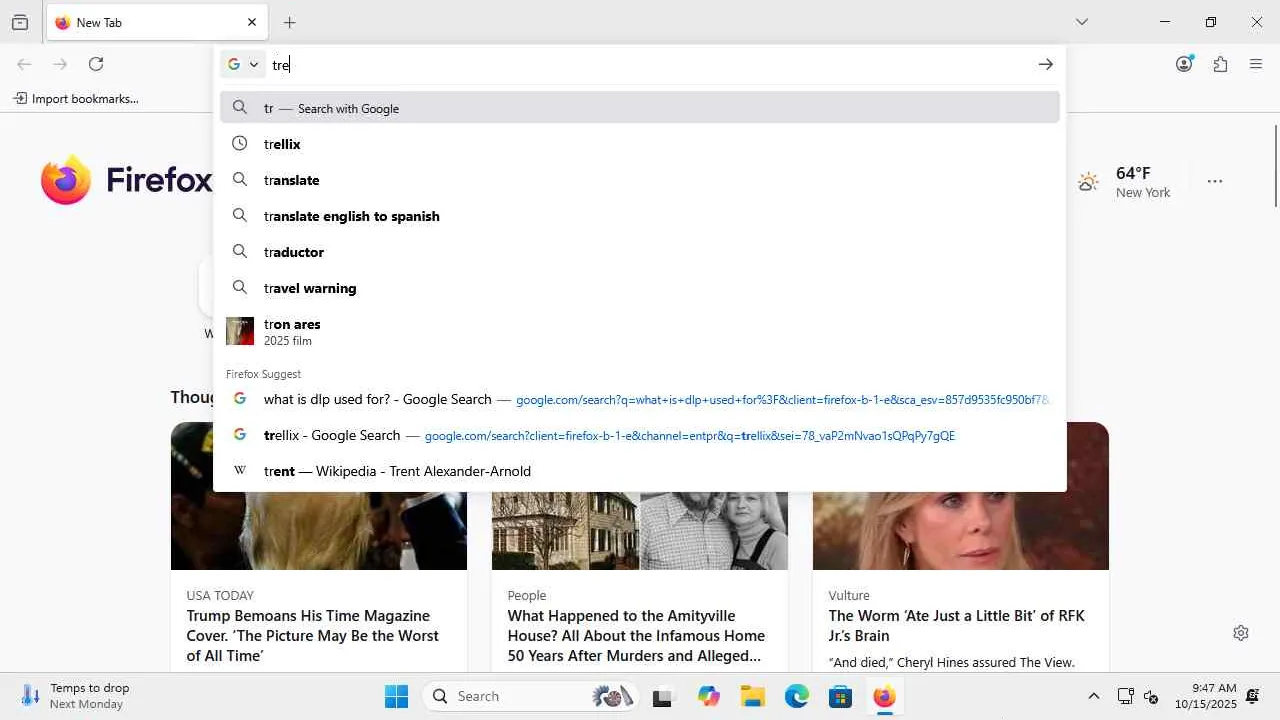Show hidden system tray icons
Screen dimensions: 1280x720
(x=1093, y=696)
